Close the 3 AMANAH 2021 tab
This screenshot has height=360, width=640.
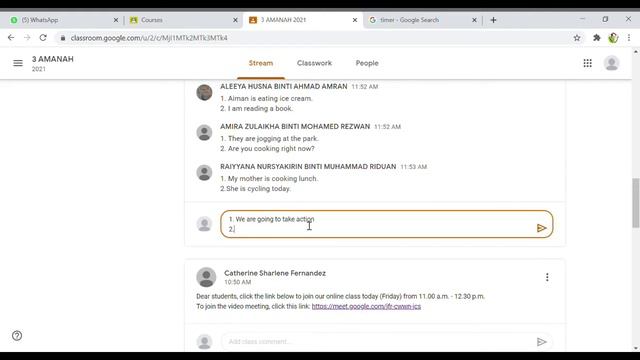click(355, 20)
